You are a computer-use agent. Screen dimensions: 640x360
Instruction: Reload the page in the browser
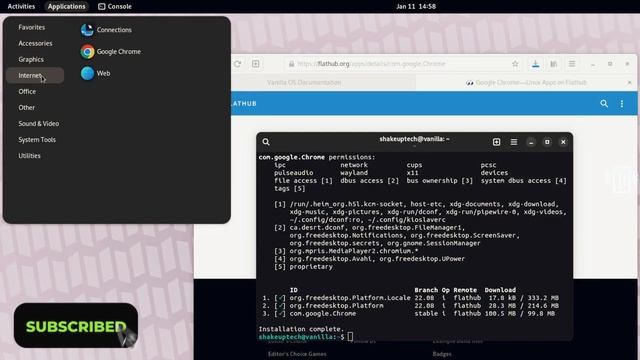pyautogui.click(x=238, y=64)
